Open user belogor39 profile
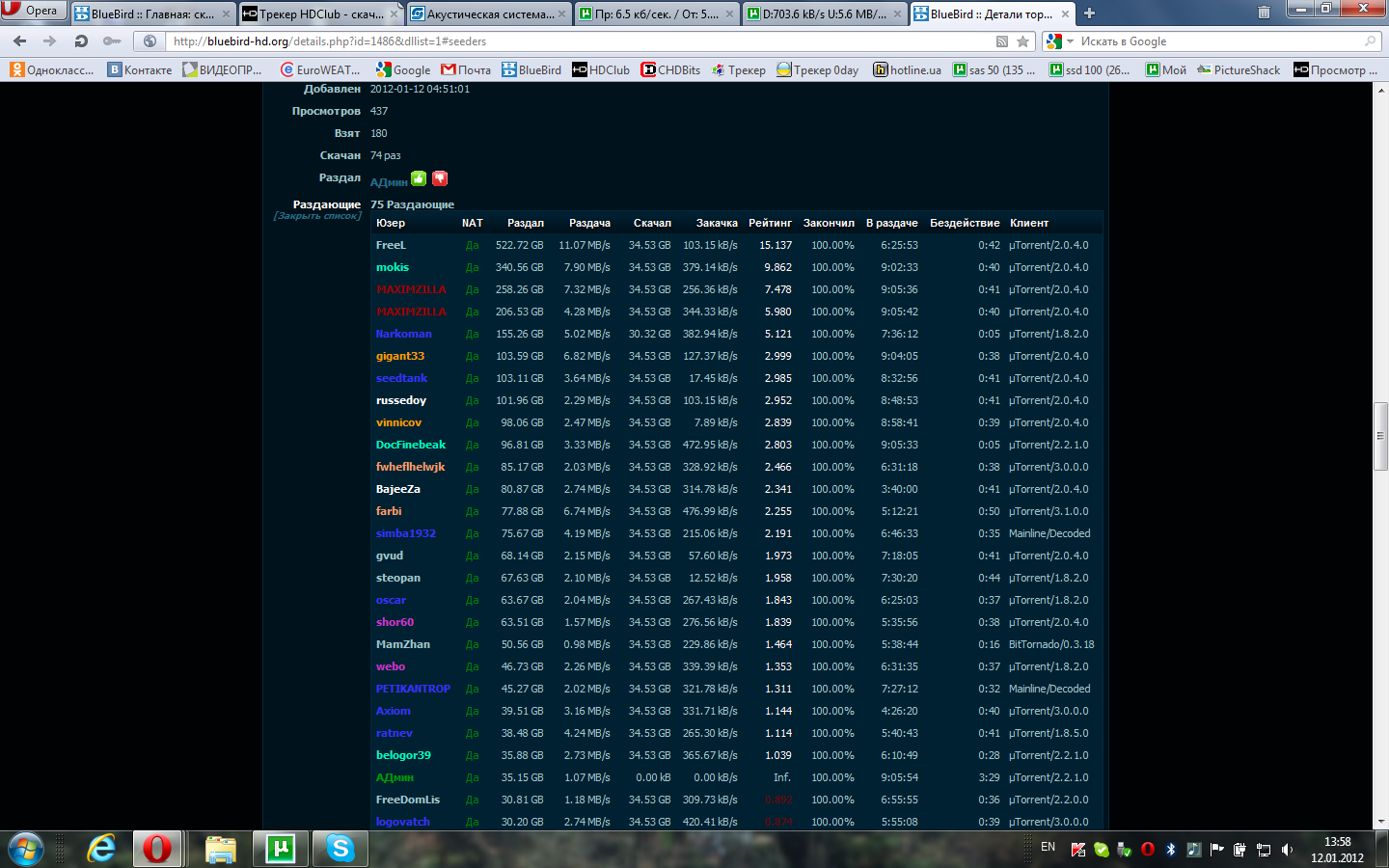The width and height of the screenshot is (1389, 868). tap(403, 755)
